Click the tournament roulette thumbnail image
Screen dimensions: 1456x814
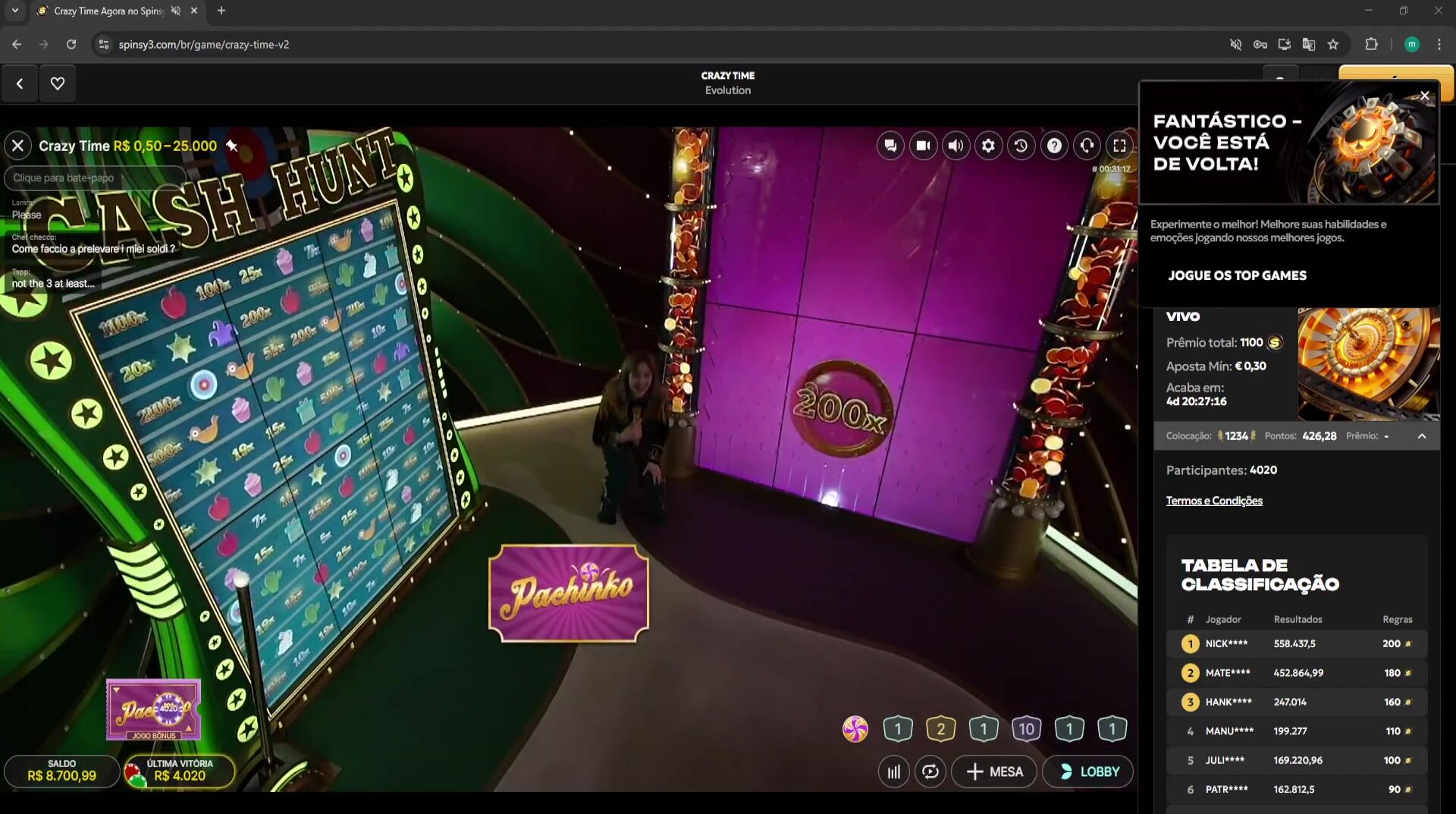[x=1368, y=364]
